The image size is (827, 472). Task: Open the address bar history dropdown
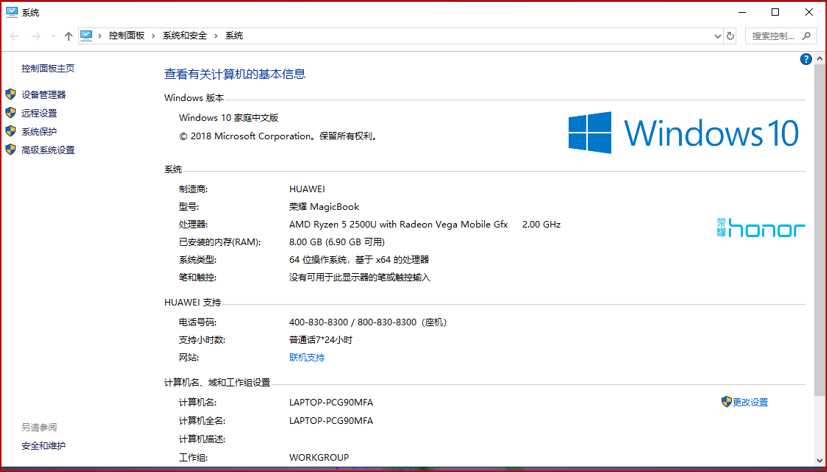coord(717,36)
